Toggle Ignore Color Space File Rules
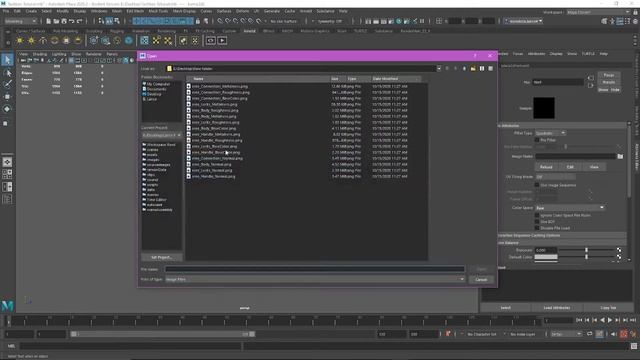This screenshot has height=360, width=640. tap(537, 215)
